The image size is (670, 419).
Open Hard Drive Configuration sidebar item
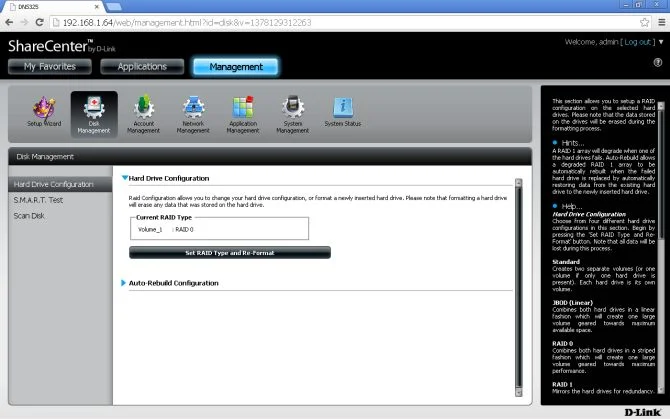click(x=60, y=184)
